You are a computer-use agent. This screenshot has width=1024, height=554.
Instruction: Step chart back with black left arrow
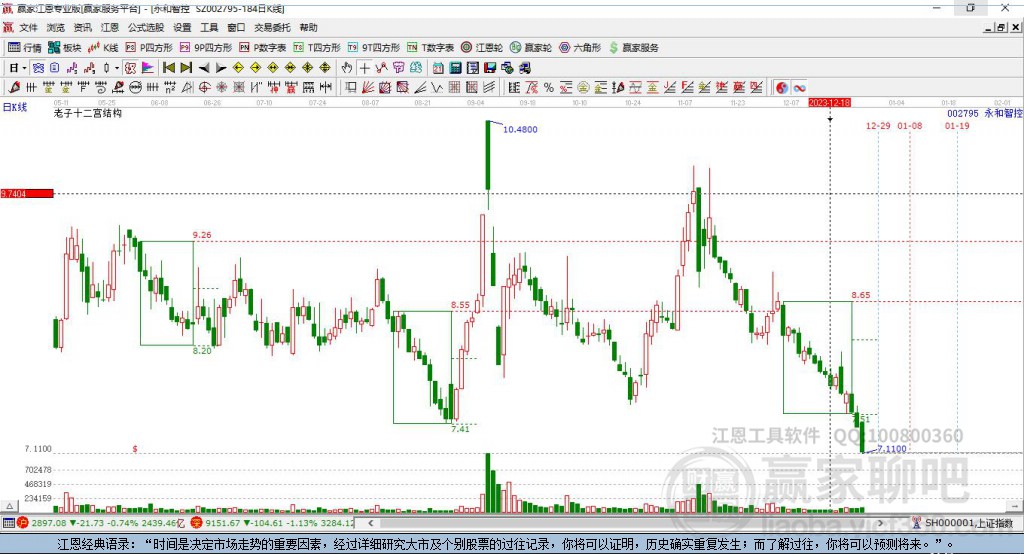pos(204,68)
